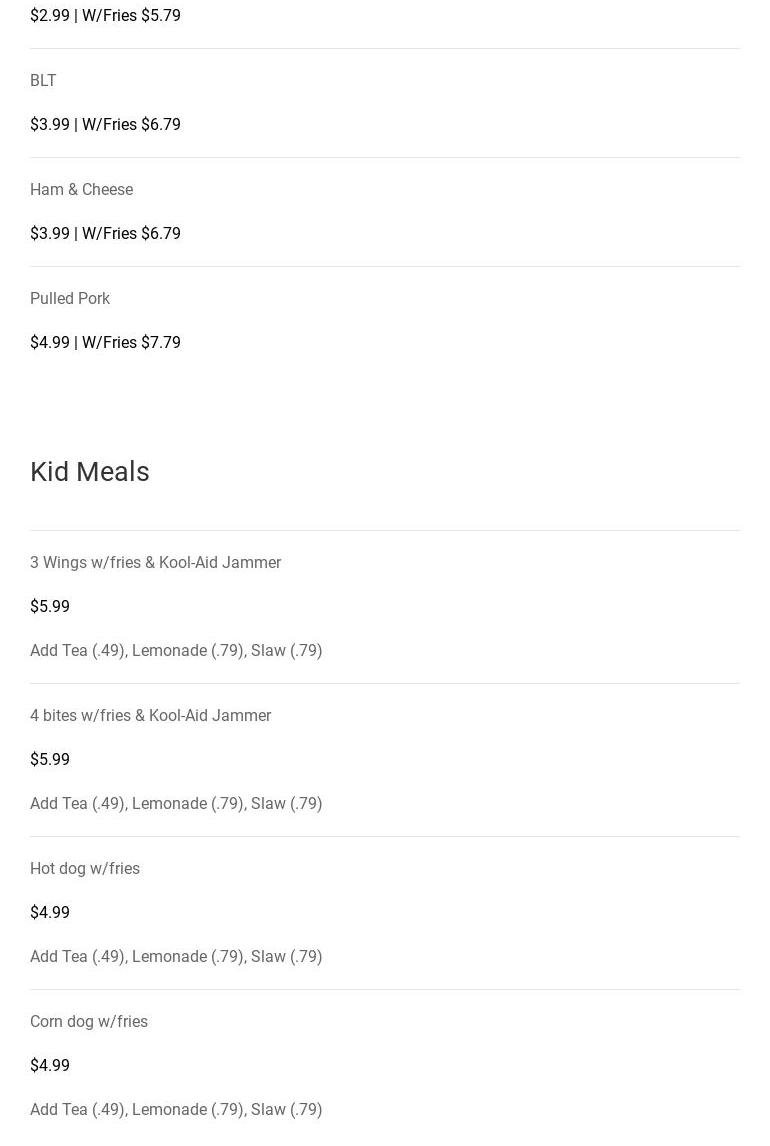Viewport: 770px width, 1146px height.
Task: Click the $5.99 price under 4 bites
Action: point(50,760)
